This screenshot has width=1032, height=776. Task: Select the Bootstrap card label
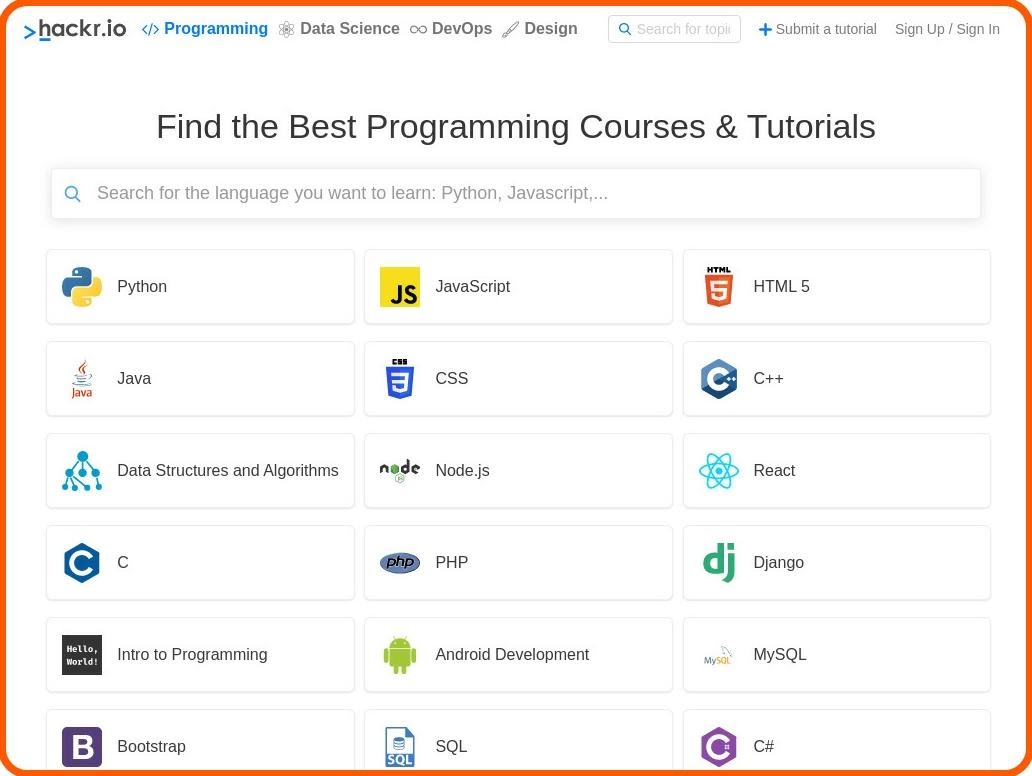(151, 747)
